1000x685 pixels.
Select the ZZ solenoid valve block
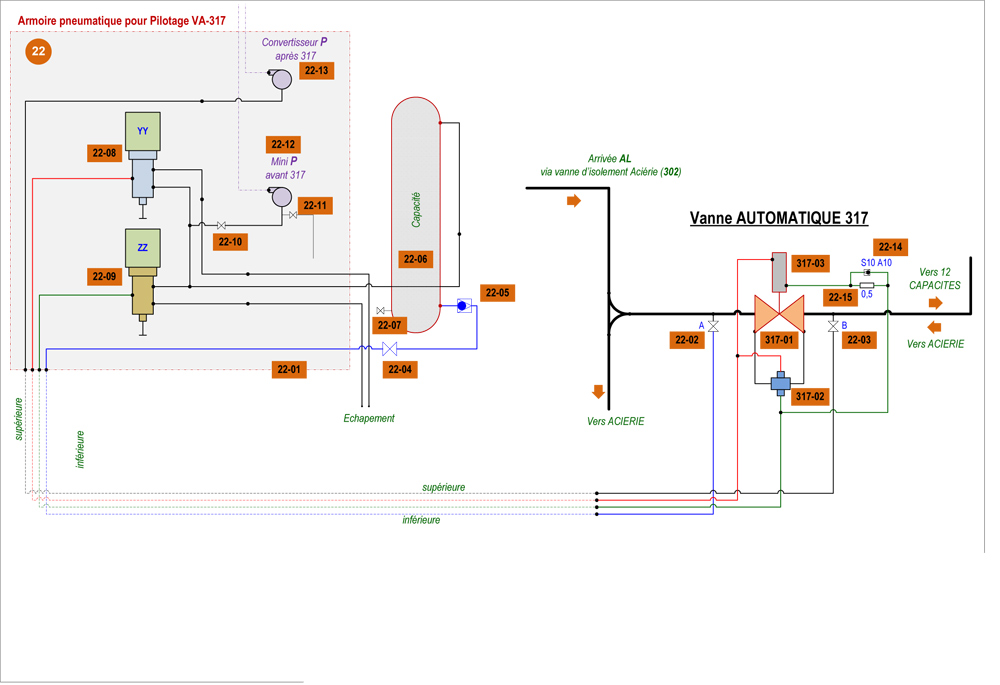143,248
